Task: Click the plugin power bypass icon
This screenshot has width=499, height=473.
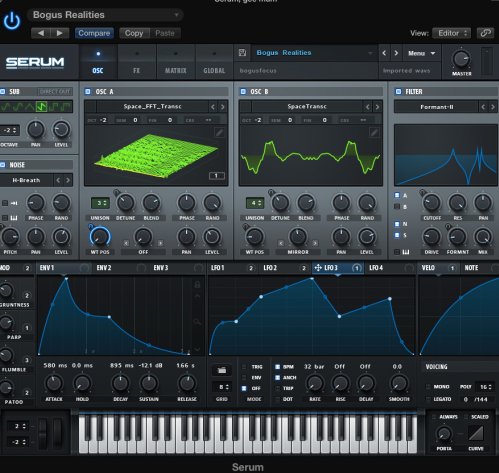Action: pyautogui.click(x=12, y=21)
